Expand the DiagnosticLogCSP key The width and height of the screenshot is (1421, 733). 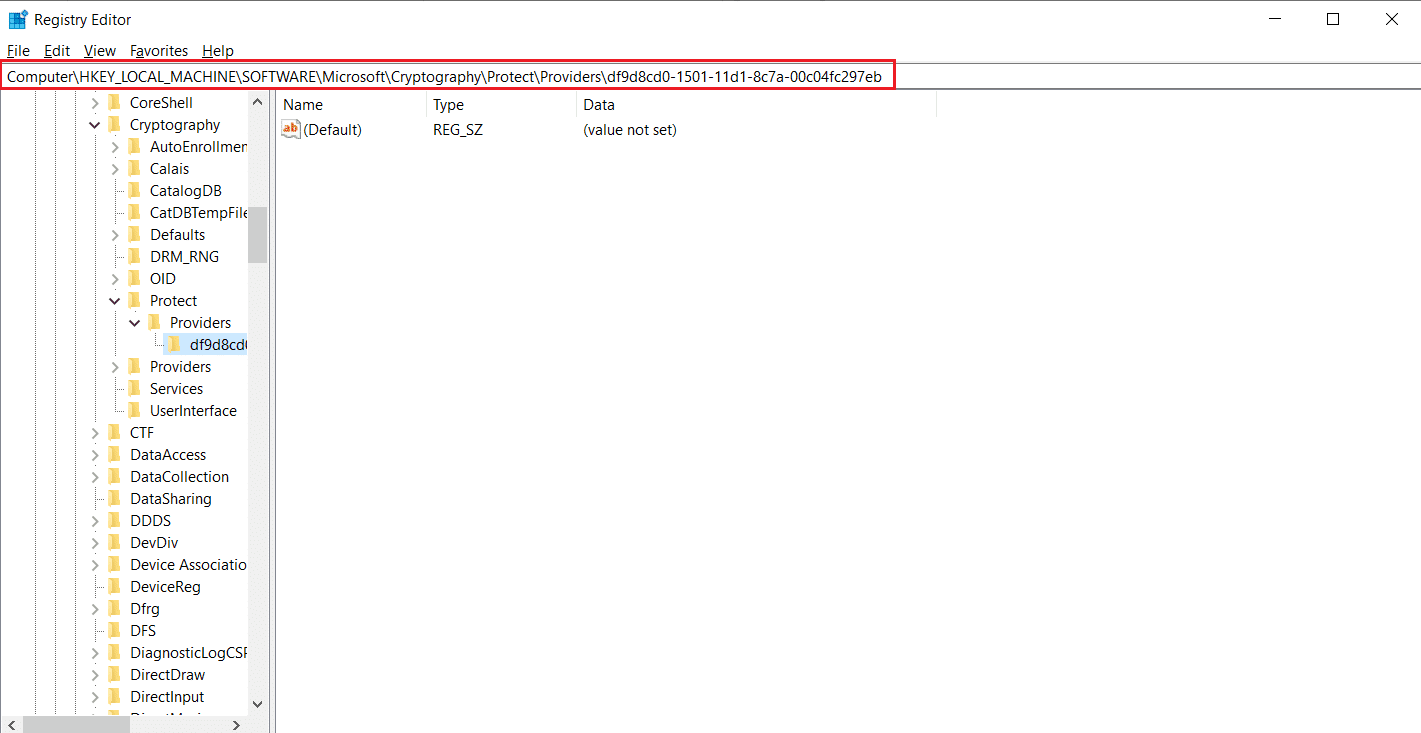pyautogui.click(x=95, y=653)
